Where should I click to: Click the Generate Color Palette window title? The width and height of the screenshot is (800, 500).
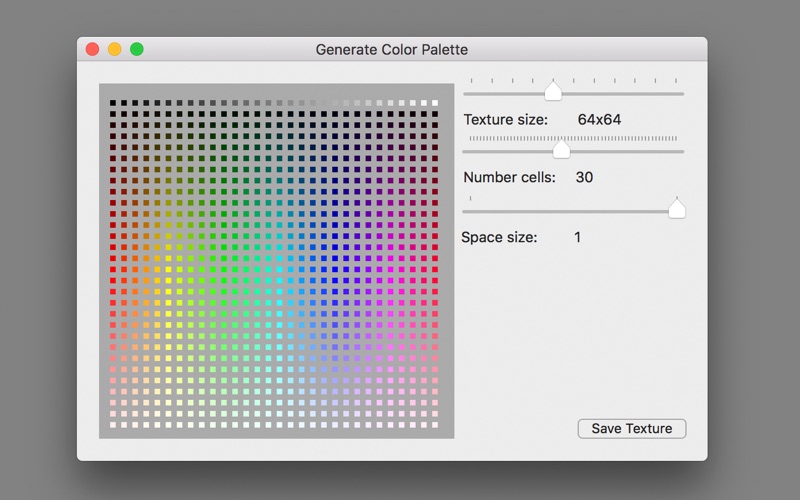point(392,49)
